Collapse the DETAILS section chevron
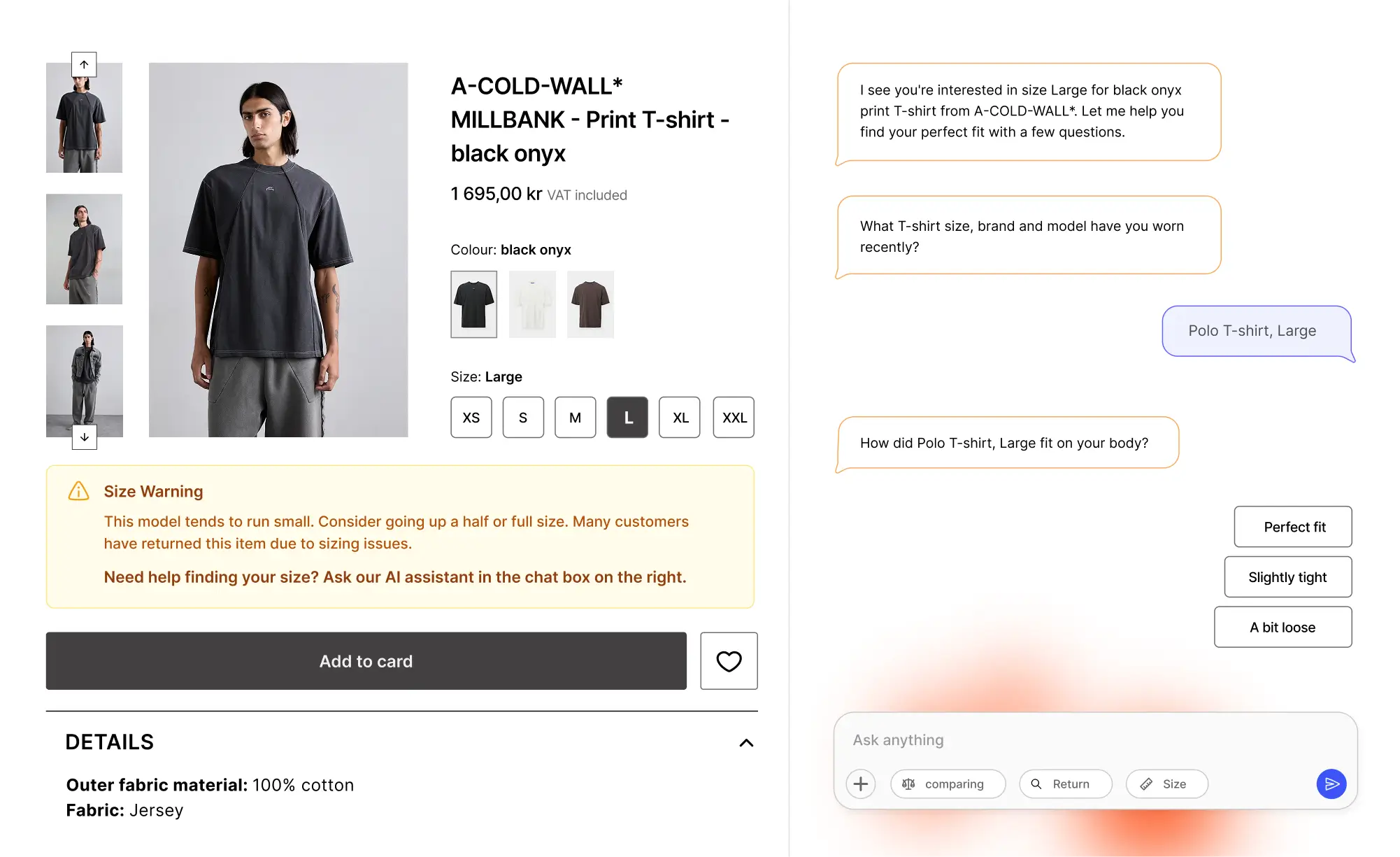1400x857 pixels. [746, 743]
